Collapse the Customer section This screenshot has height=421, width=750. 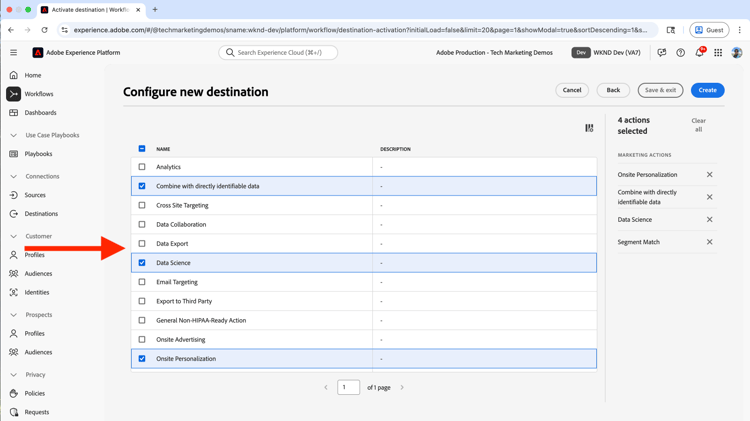pos(14,236)
